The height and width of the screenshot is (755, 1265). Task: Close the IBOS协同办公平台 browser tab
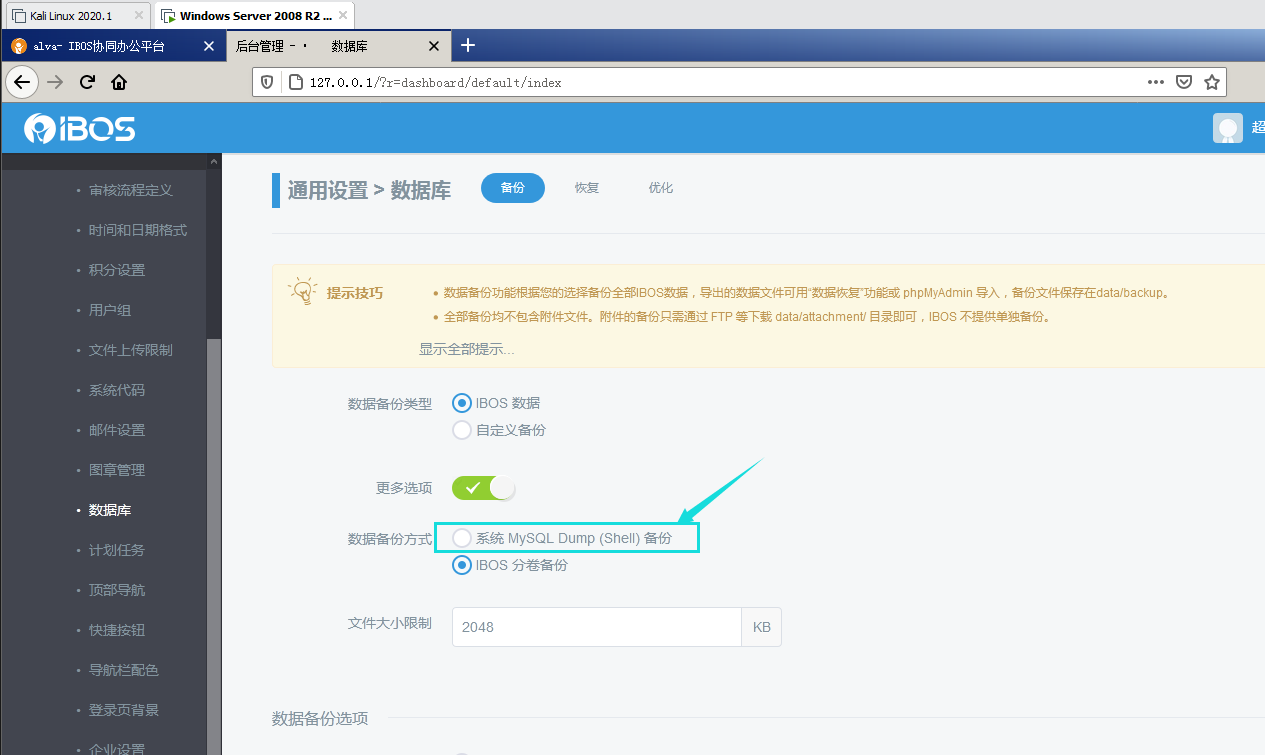[x=208, y=46]
